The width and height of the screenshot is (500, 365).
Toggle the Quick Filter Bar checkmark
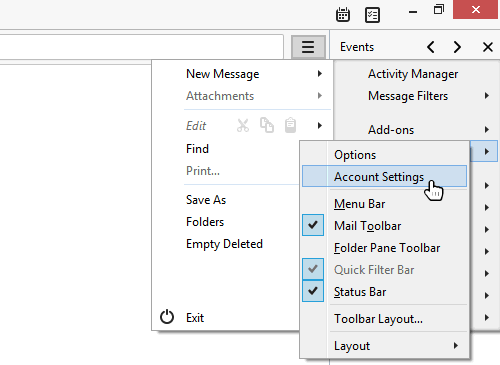coord(313,269)
